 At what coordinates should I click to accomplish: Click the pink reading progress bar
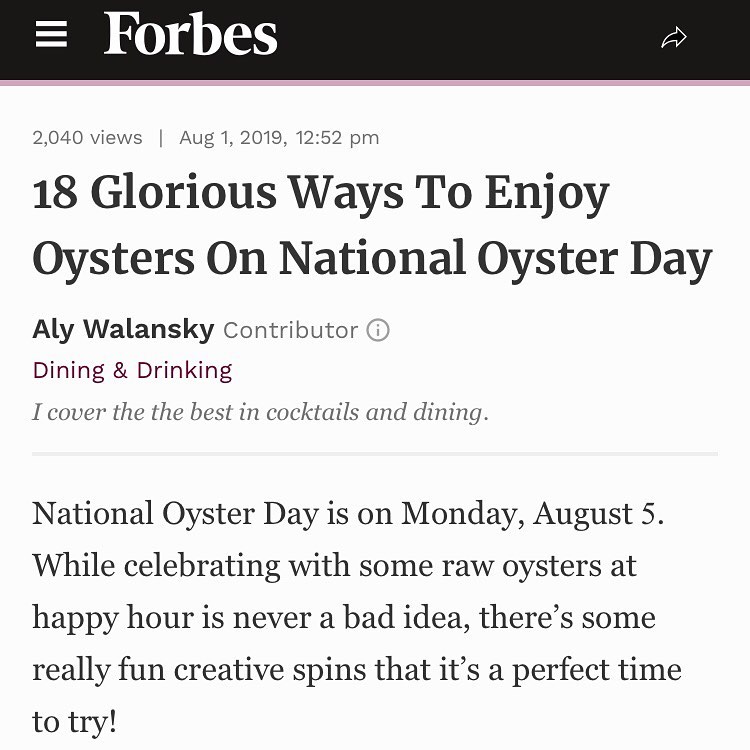pyautogui.click(x=375, y=83)
